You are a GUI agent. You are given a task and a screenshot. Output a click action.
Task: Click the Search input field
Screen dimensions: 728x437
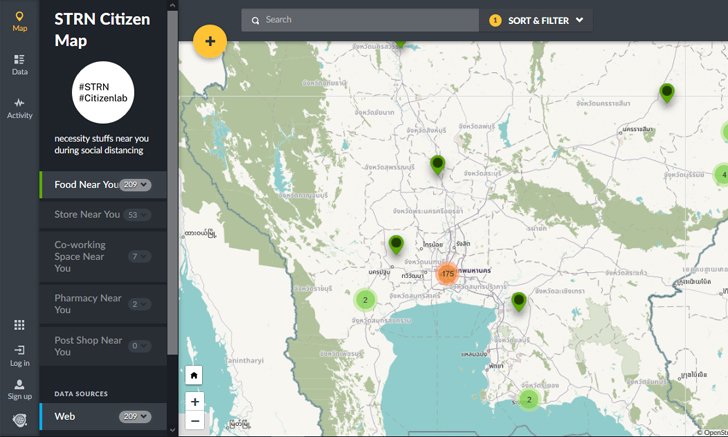[x=360, y=20]
